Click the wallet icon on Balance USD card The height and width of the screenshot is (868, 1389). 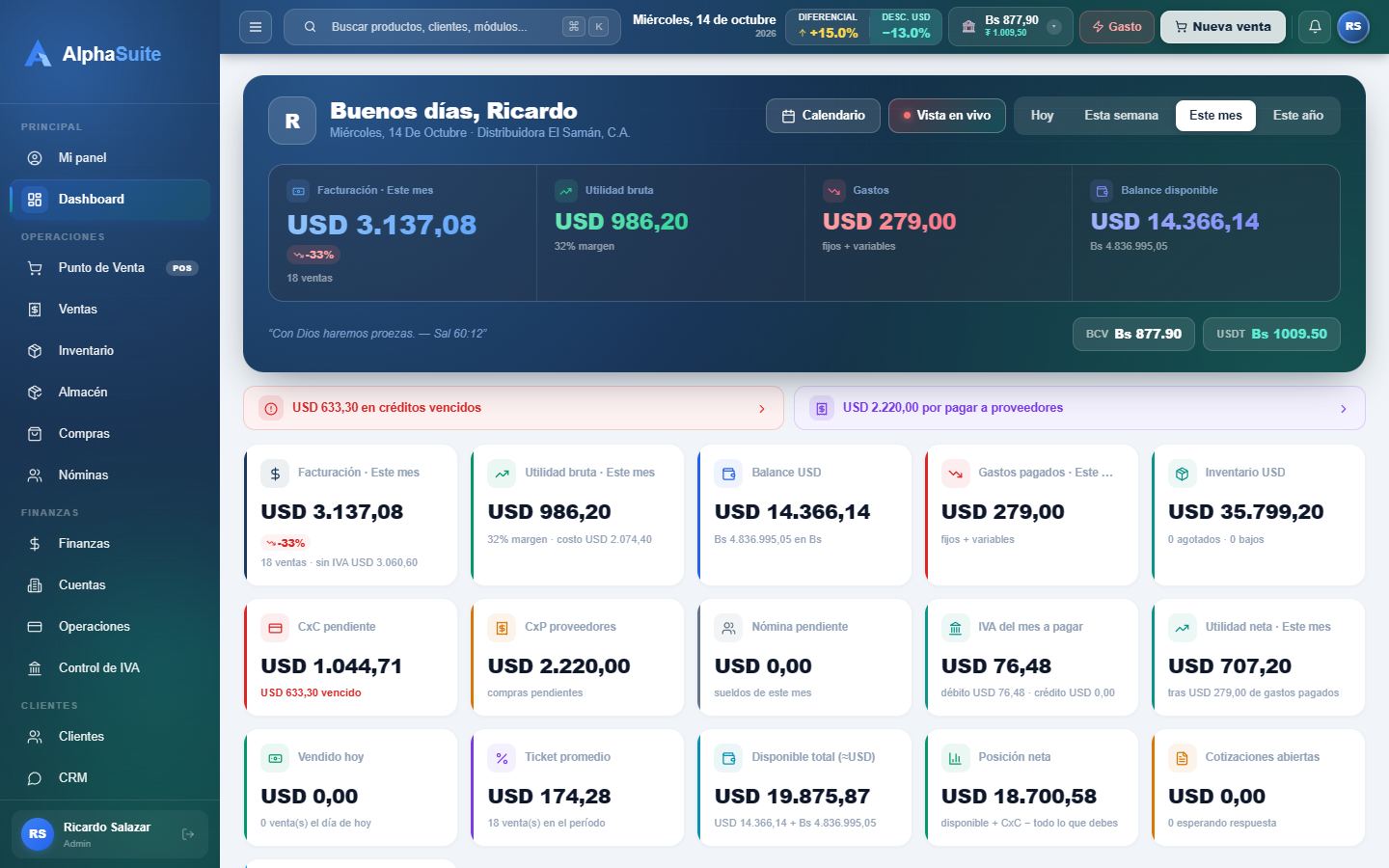coord(729,474)
